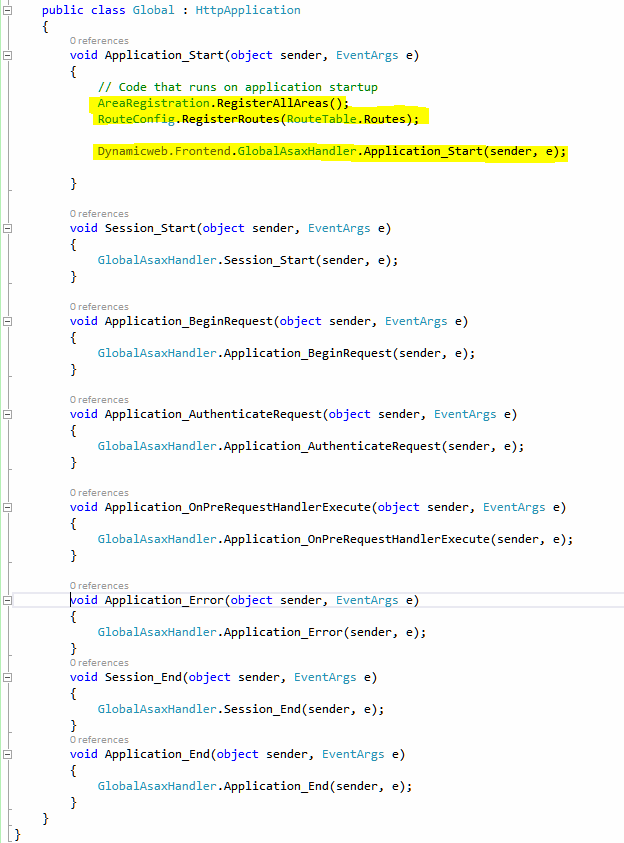Image resolution: width=624 pixels, height=843 pixels.
Task: Show '0 references' above Application_End
Action: (x=99, y=740)
